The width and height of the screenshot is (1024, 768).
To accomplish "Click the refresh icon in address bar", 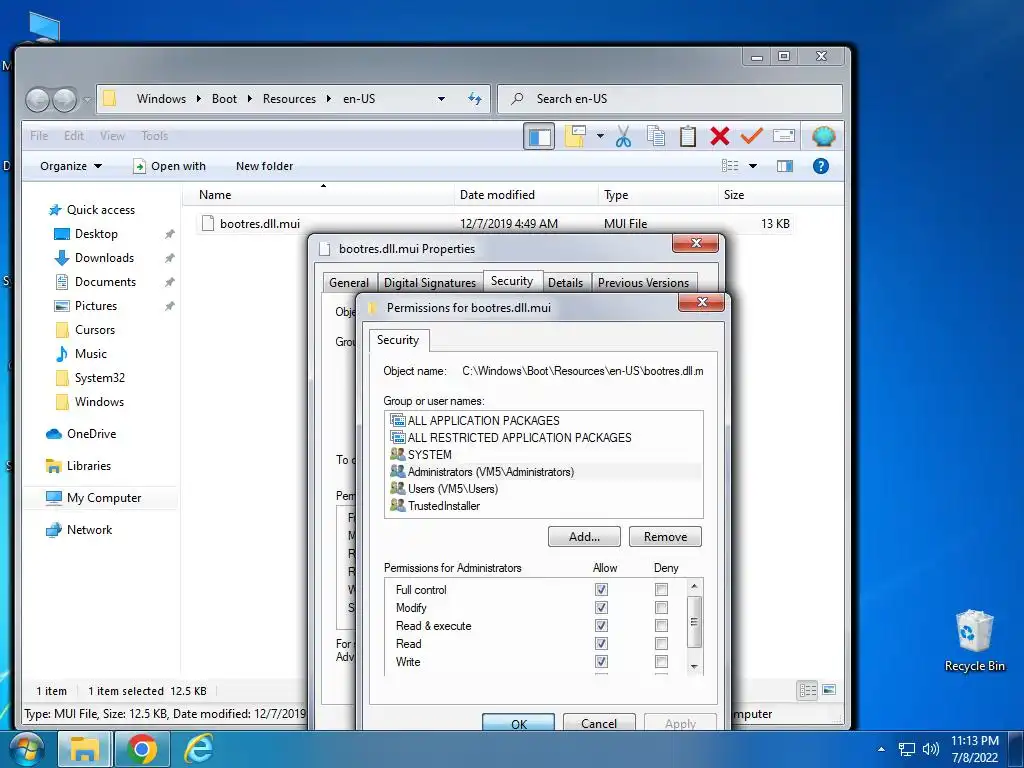I will coord(475,99).
